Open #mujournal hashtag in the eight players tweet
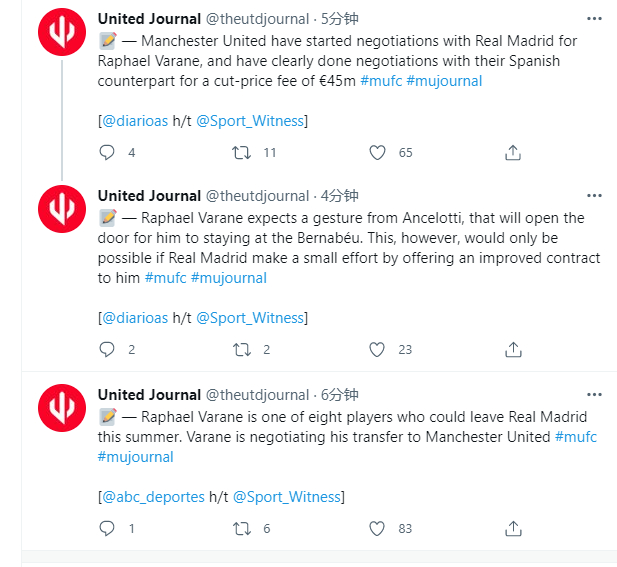617x567 pixels. 135,457
